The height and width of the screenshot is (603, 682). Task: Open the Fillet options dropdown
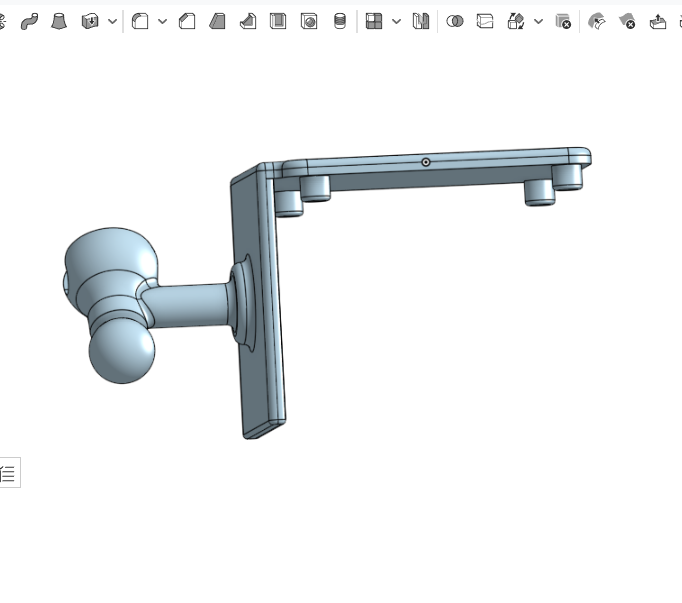pos(162,21)
